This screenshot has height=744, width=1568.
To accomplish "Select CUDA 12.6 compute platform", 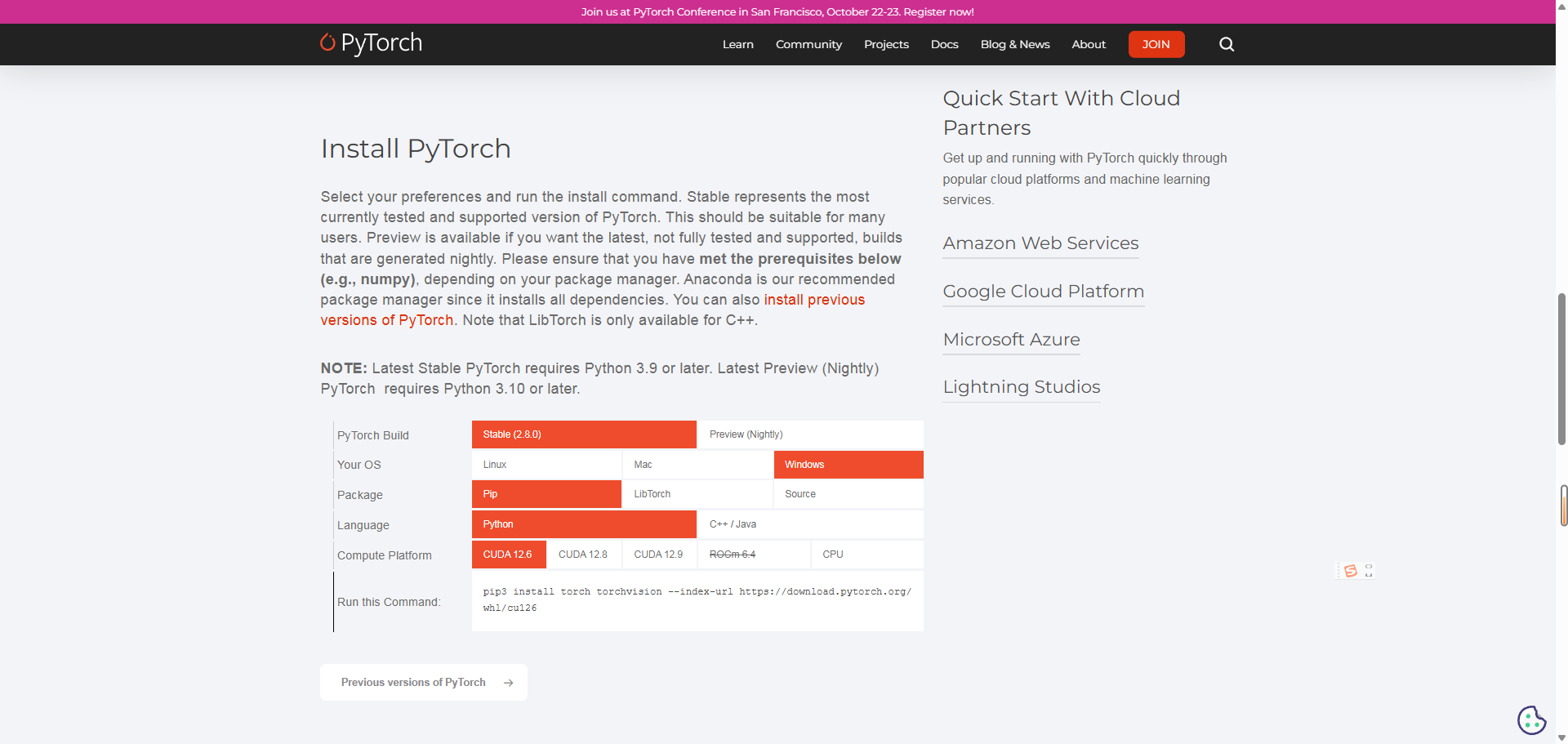I will pos(509,555).
